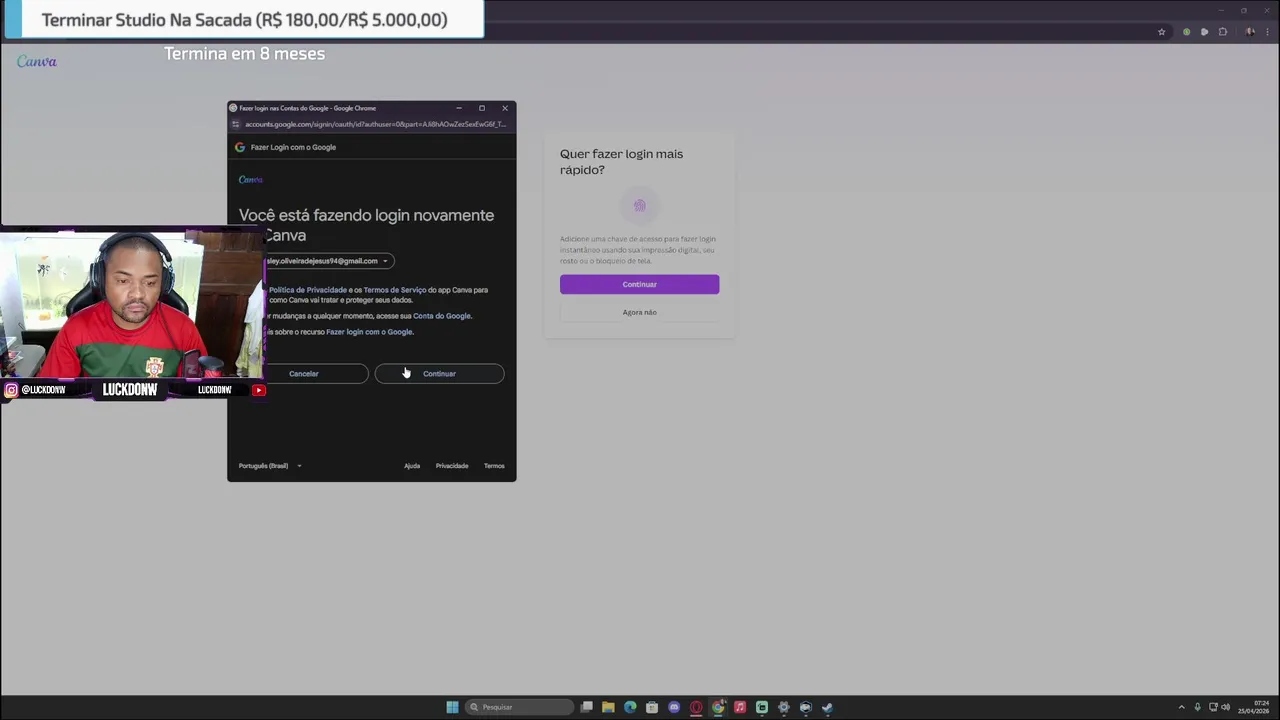The height and width of the screenshot is (720, 1280).
Task: Open Microsoft Edge from the taskbar
Action: (630, 707)
